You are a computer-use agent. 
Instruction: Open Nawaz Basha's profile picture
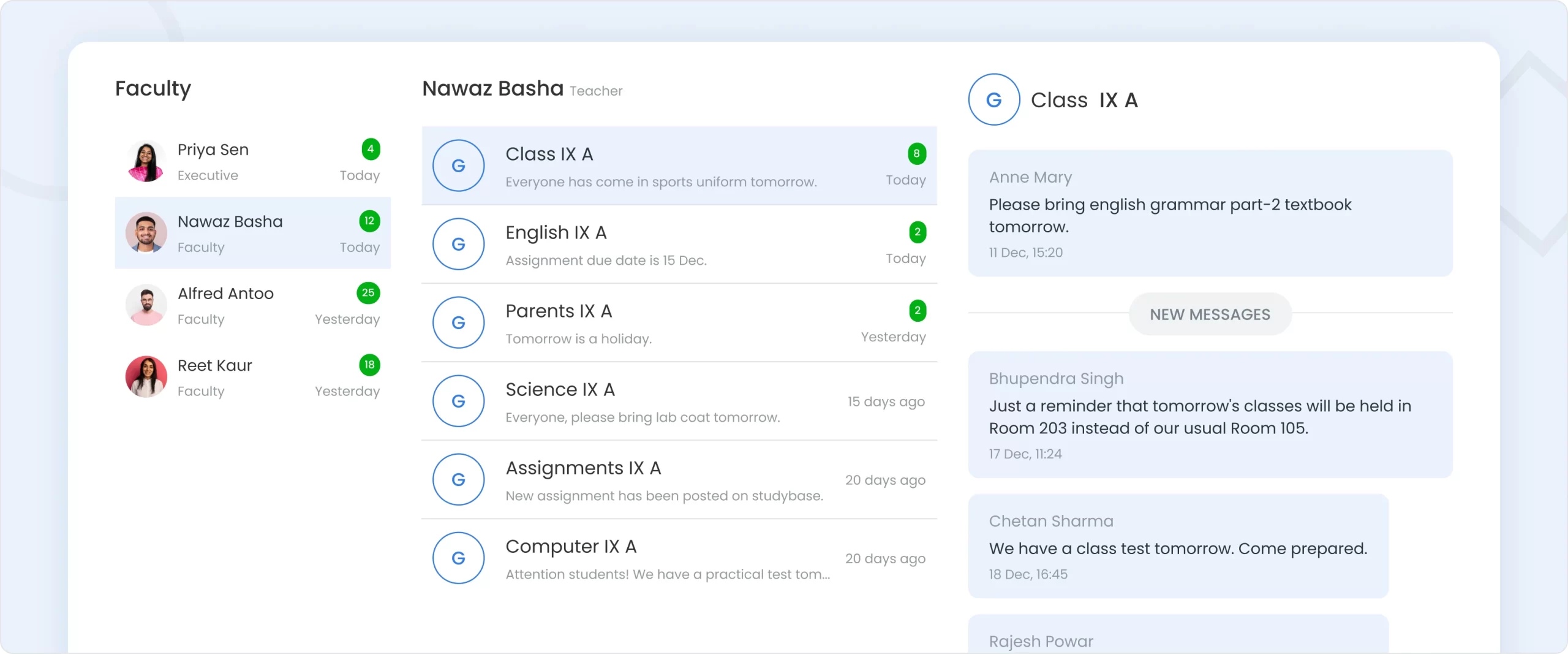tap(145, 234)
